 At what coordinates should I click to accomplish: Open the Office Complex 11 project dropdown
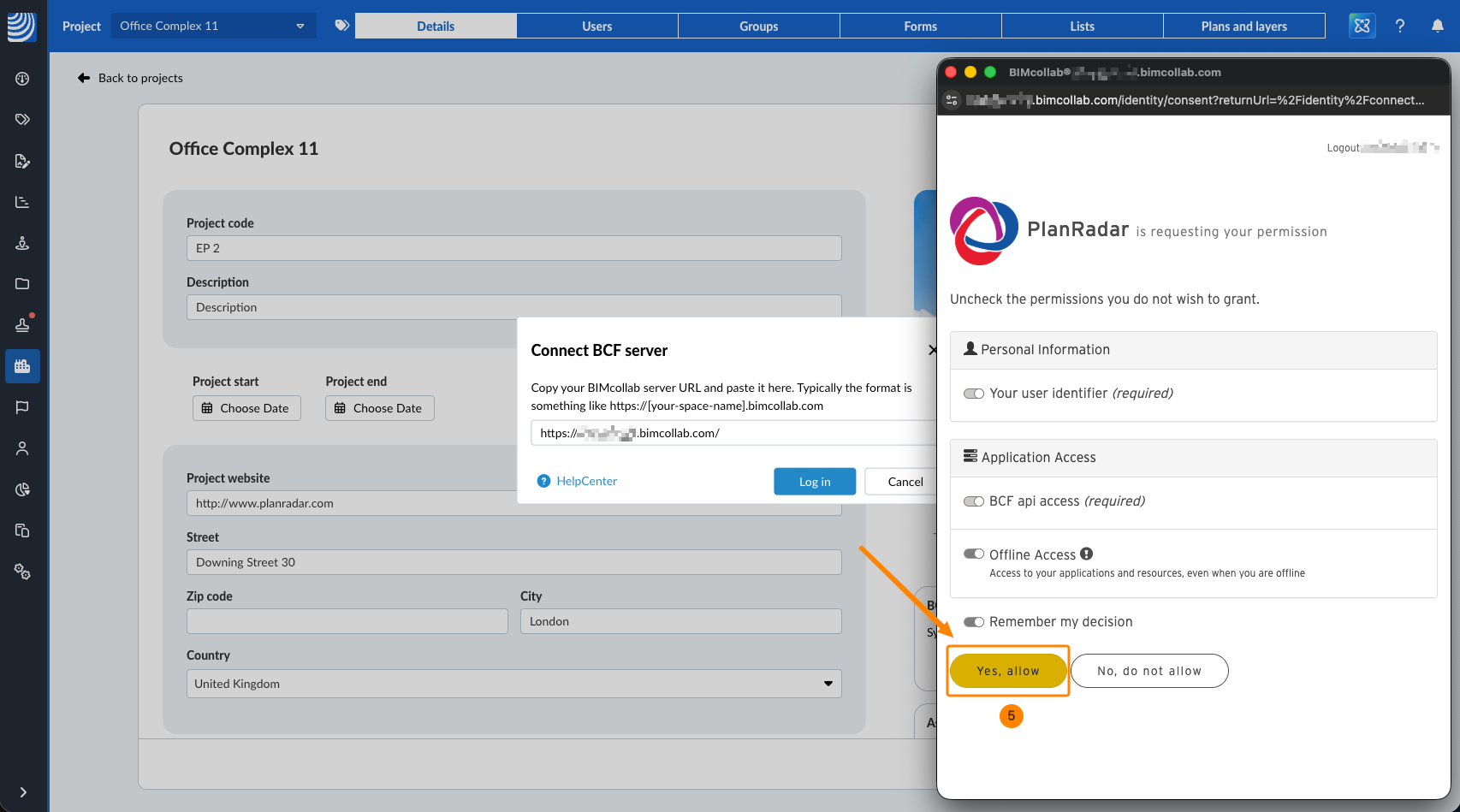214,26
